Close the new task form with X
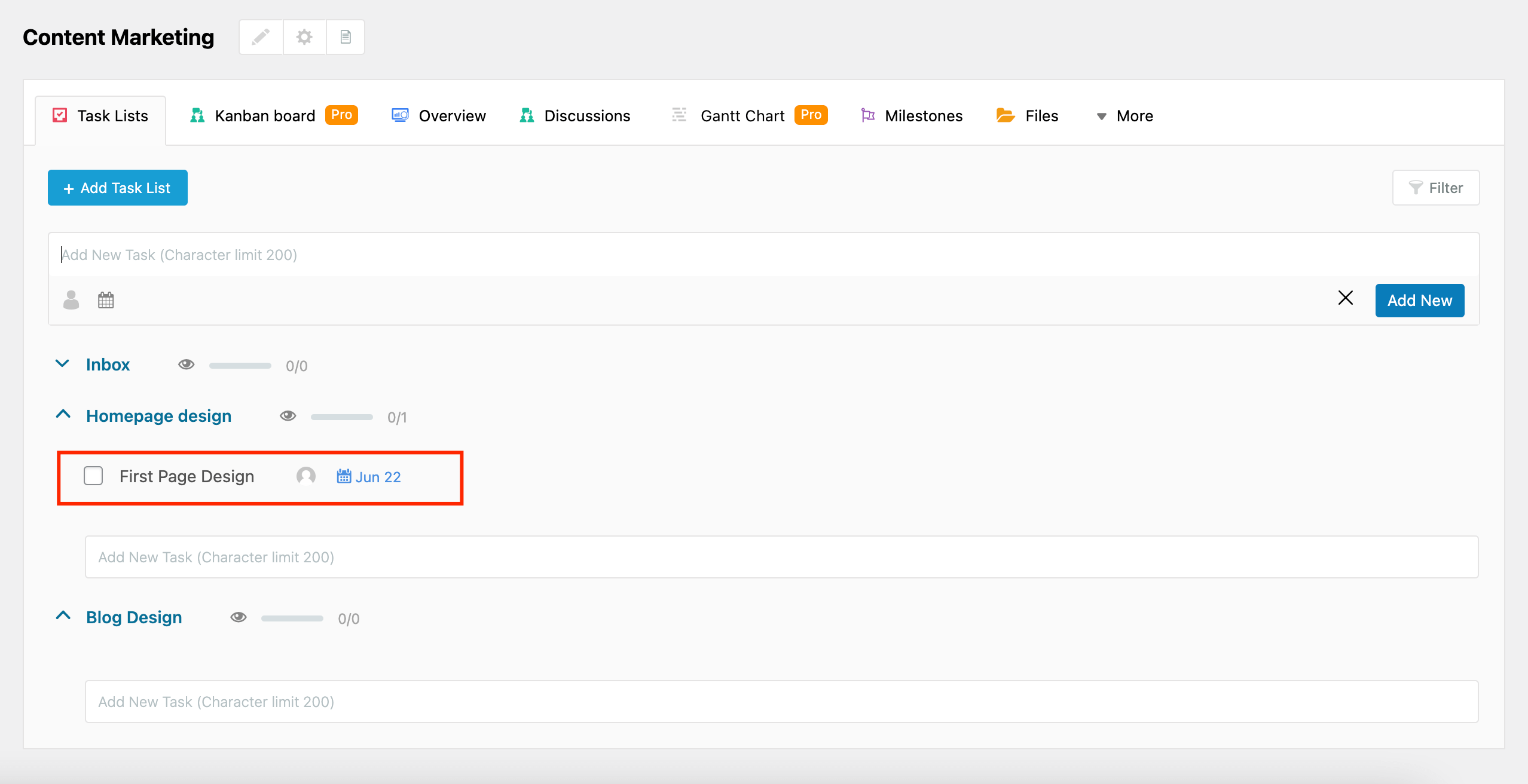Image resolution: width=1528 pixels, height=784 pixels. tap(1345, 298)
